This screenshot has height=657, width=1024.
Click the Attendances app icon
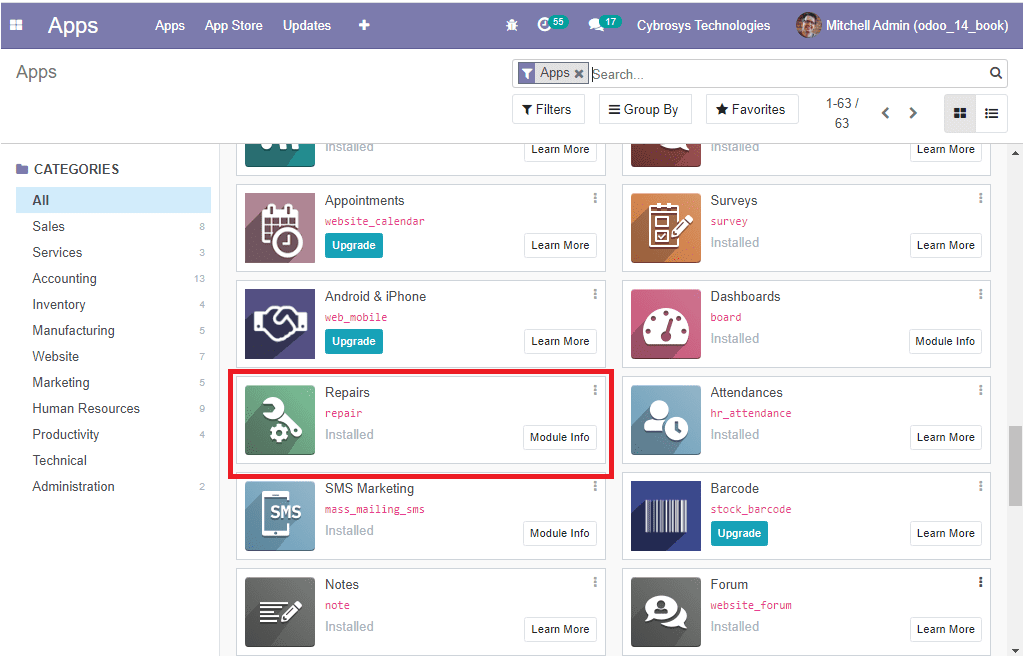tap(665, 420)
